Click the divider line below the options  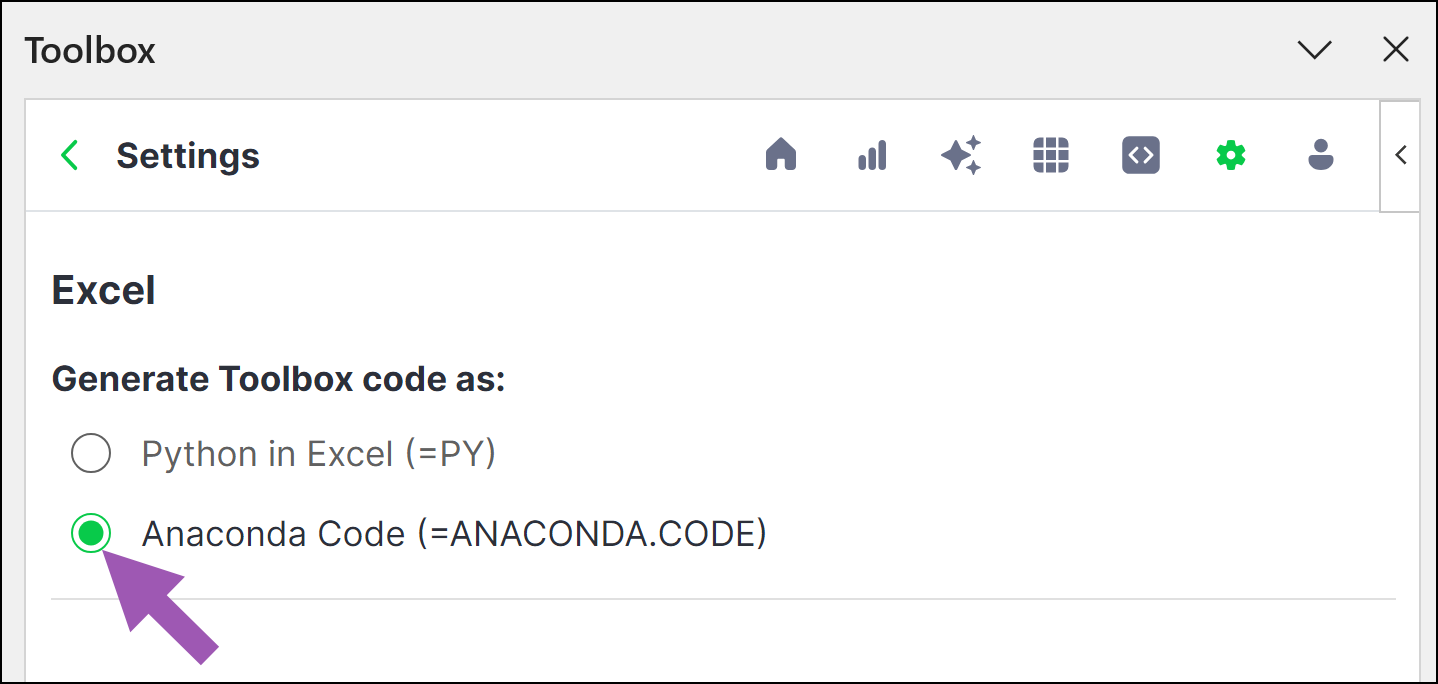point(723,599)
